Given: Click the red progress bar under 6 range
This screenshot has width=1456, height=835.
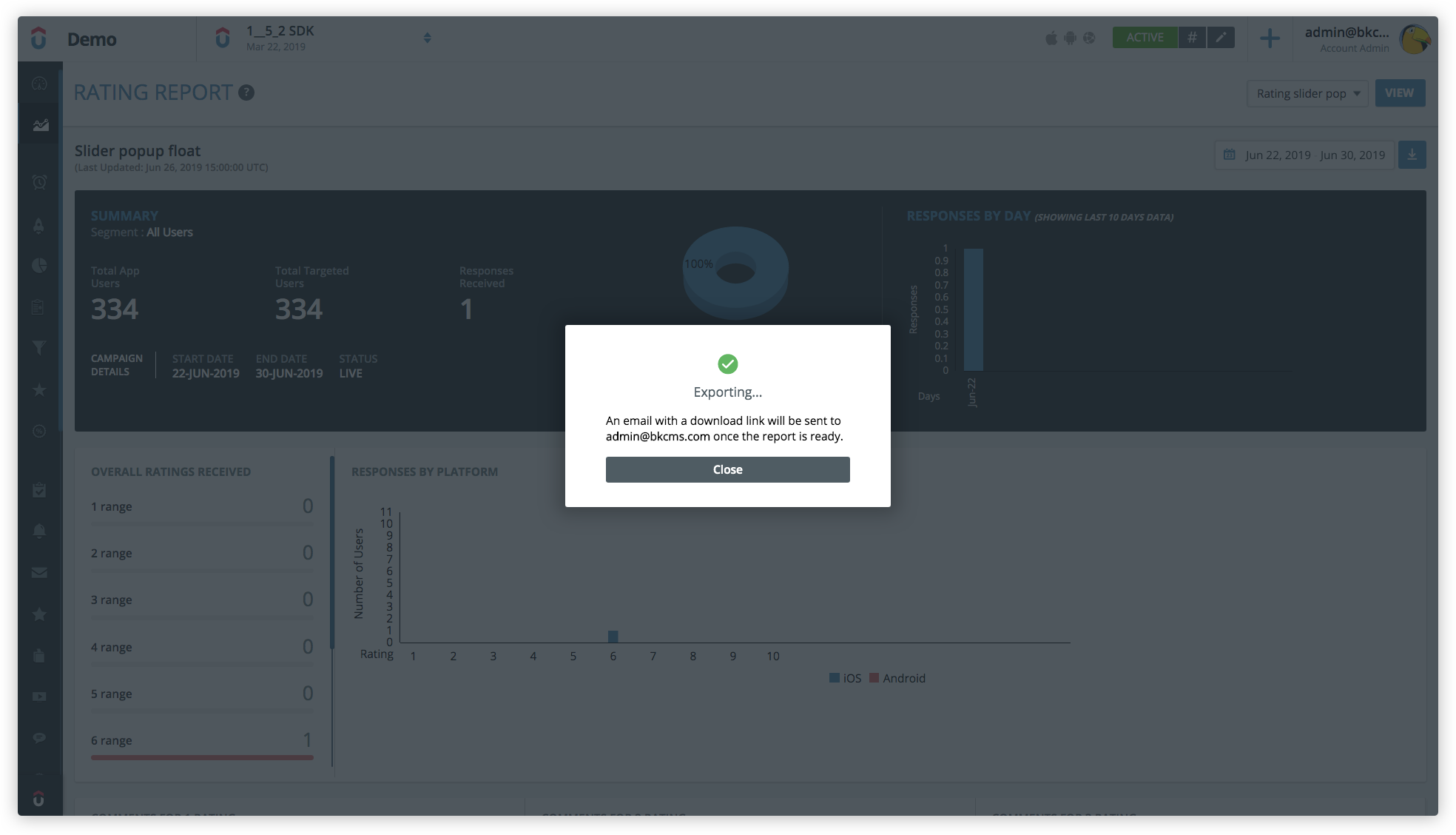Looking at the screenshot, I should point(202,757).
